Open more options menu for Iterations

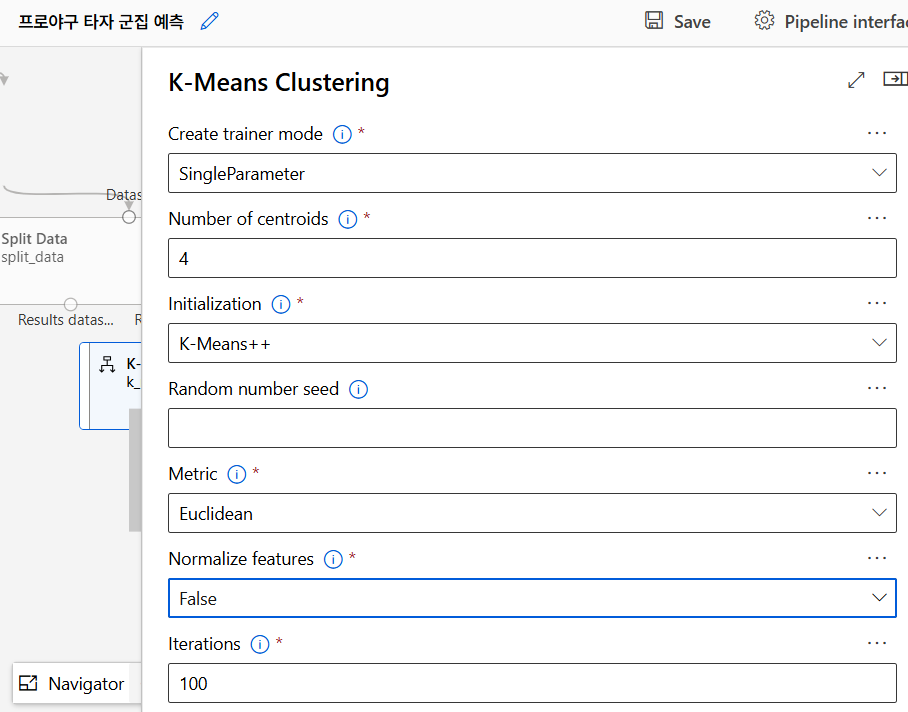point(877,643)
